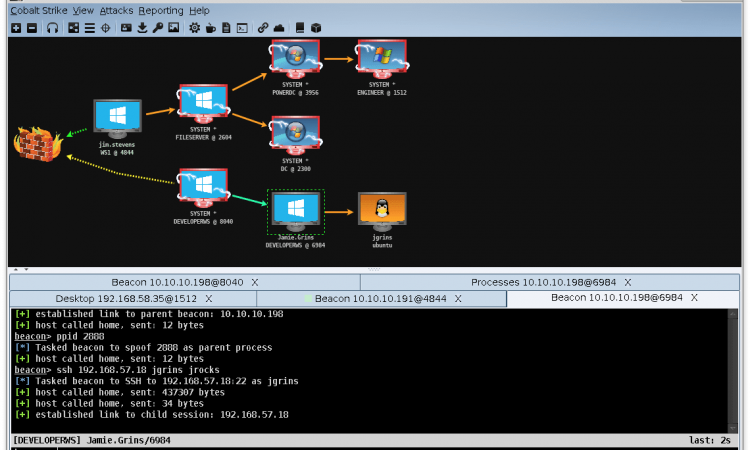This screenshot has width=750, height=450.
Task: Open listeners via the headphones icon
Action: (53, 28)
